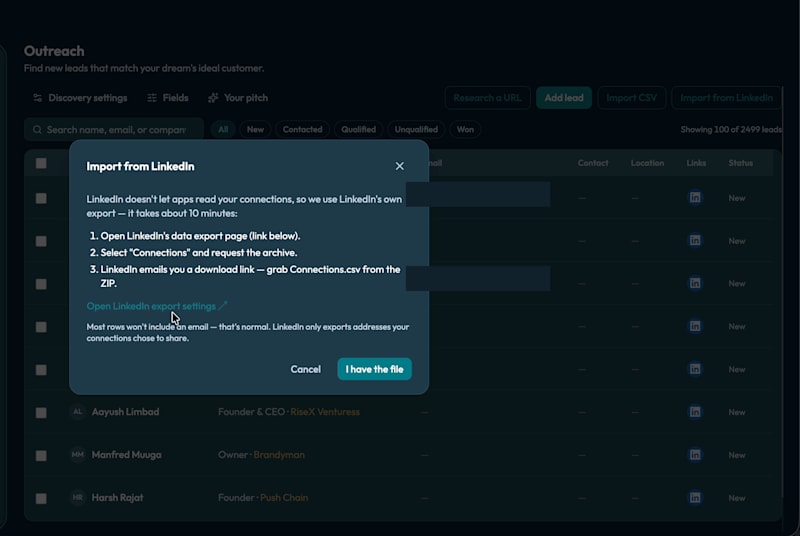Click the sliders icon beside Discovery settings
Image resolution: width=800 pixels, height=536 pixels.
tap(38, 98)
